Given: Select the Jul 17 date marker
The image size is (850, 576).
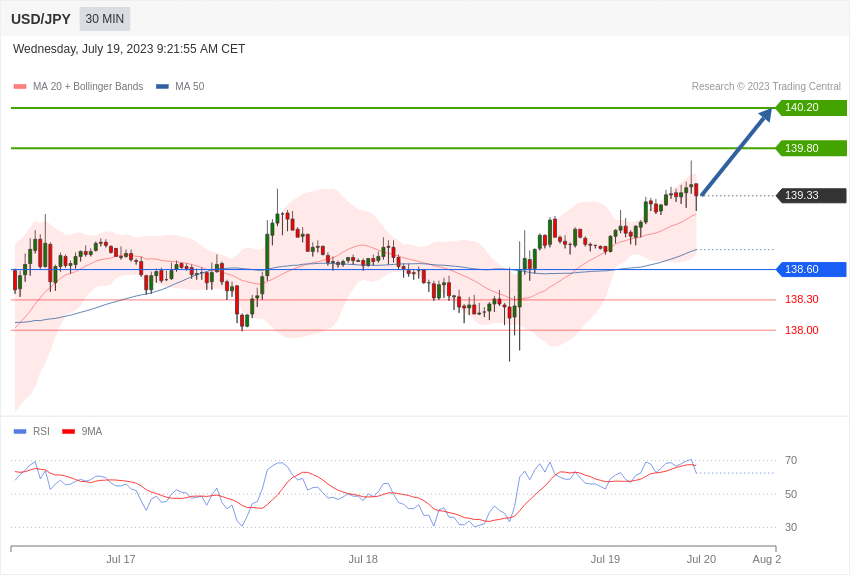Looking at the screenshot, I should [121, 559].
